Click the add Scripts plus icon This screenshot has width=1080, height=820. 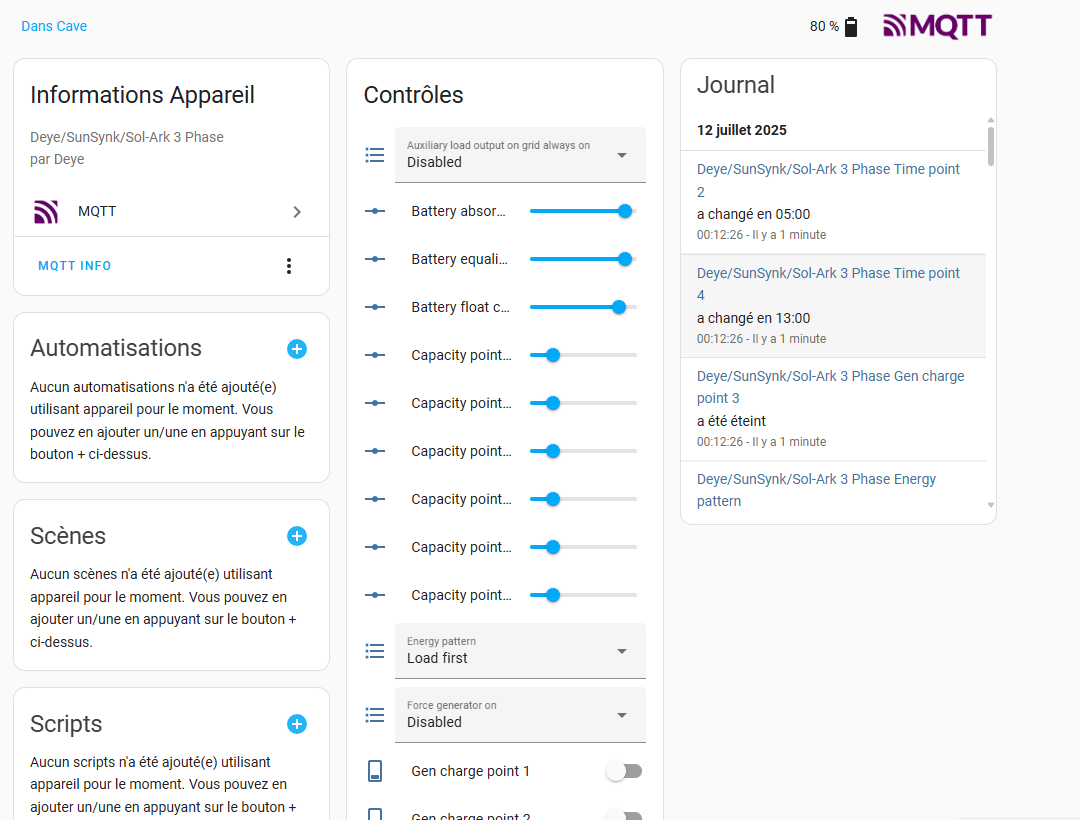297,724
